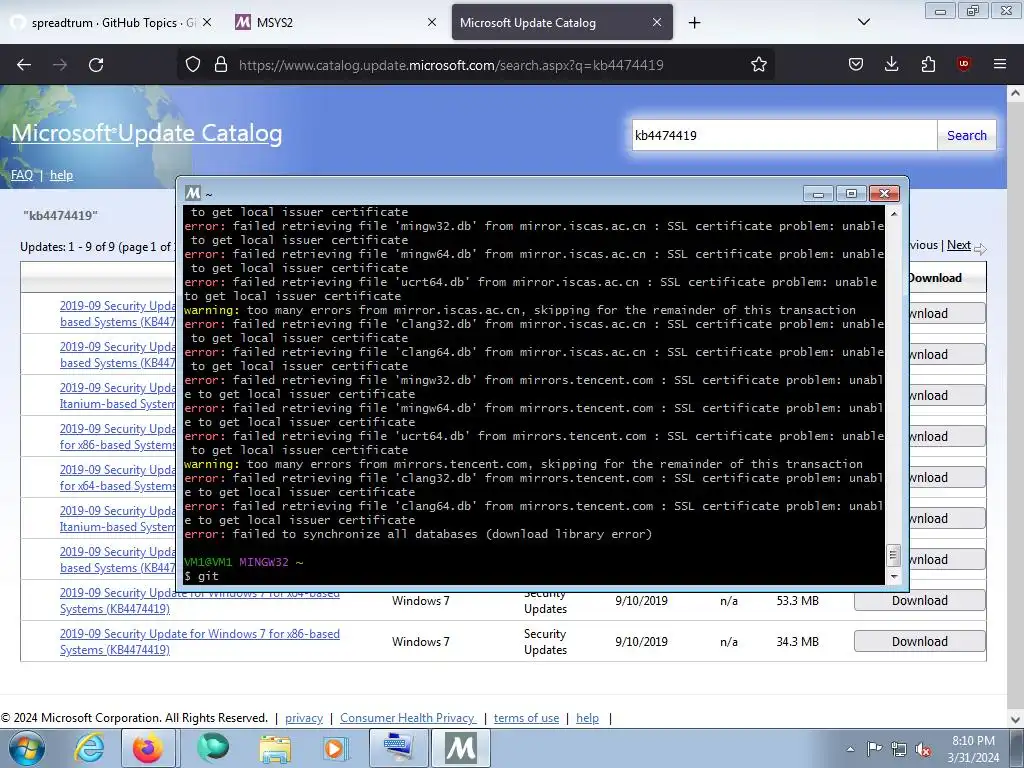The image size is (1024, 768).
Task: Open the Firefox hamburger menu
Action: click(999, 65)
